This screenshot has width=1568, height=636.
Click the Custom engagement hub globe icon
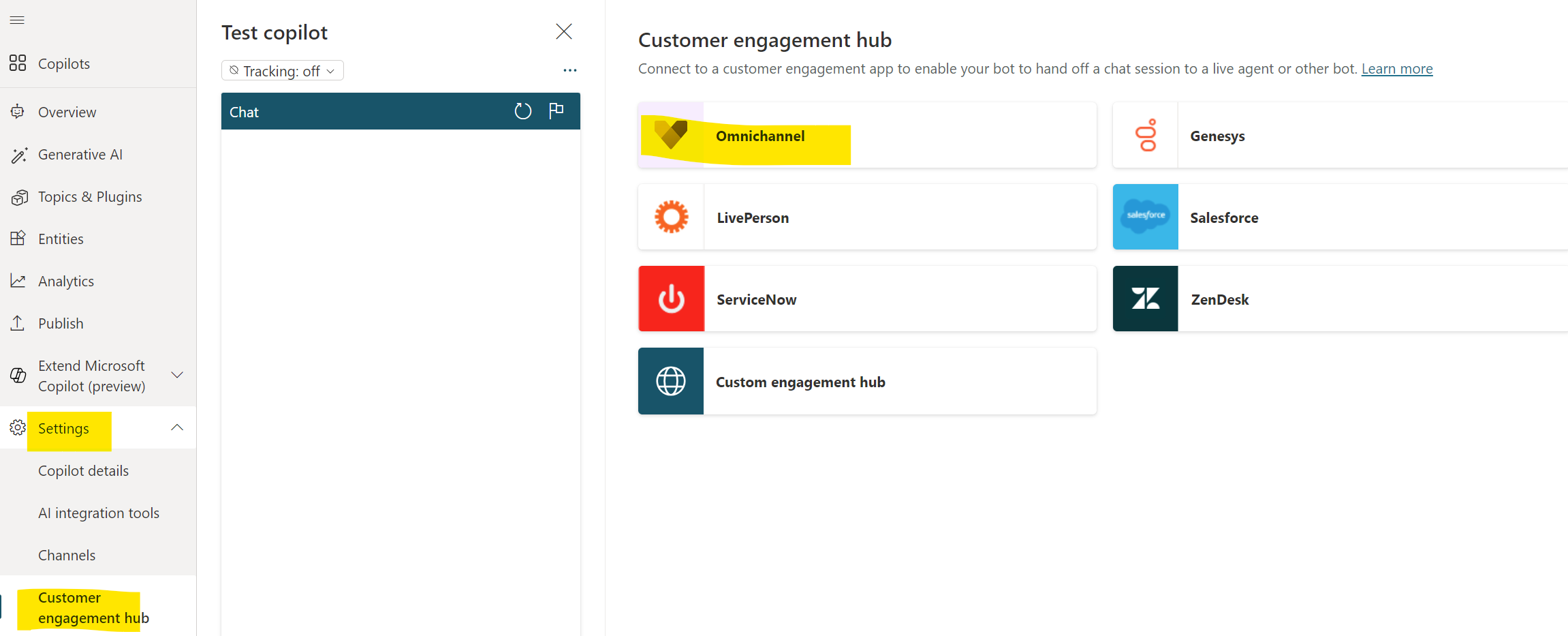(671, 381)
